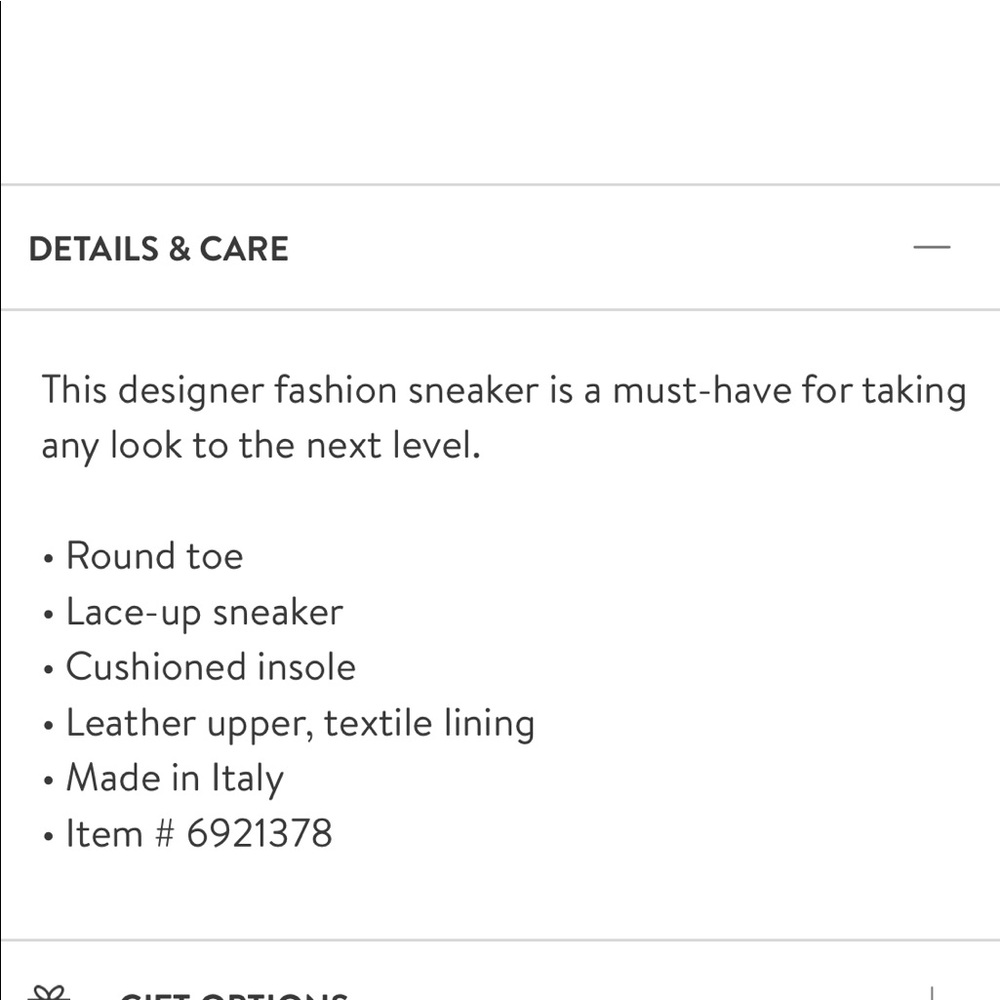This screenshot has height=1000, width=1000.
Task: Click the phrase 'next level' in description
Action: [393, 445]
